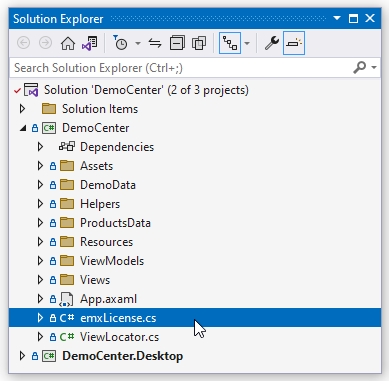
Task: Click the search magnifier icon
Action: pos(360,68)
